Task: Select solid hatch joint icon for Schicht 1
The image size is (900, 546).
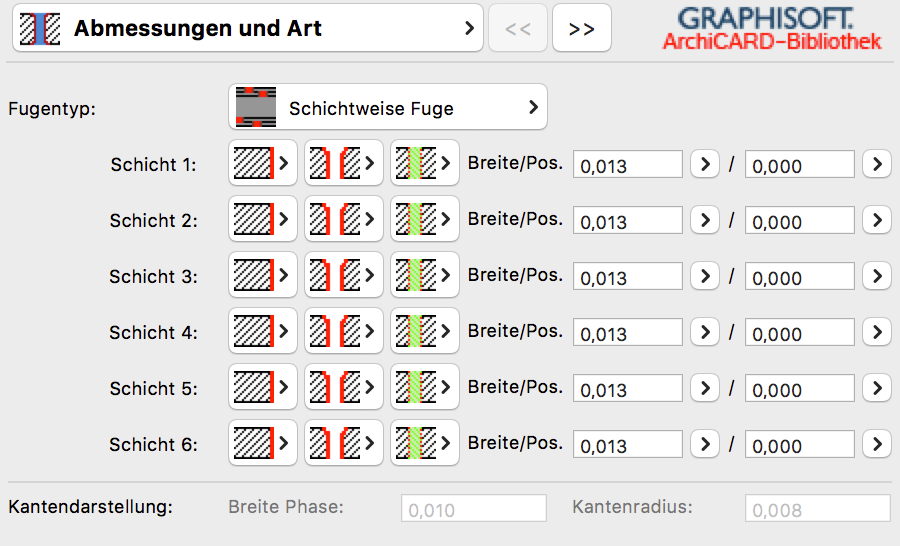Action: (262, 163)
